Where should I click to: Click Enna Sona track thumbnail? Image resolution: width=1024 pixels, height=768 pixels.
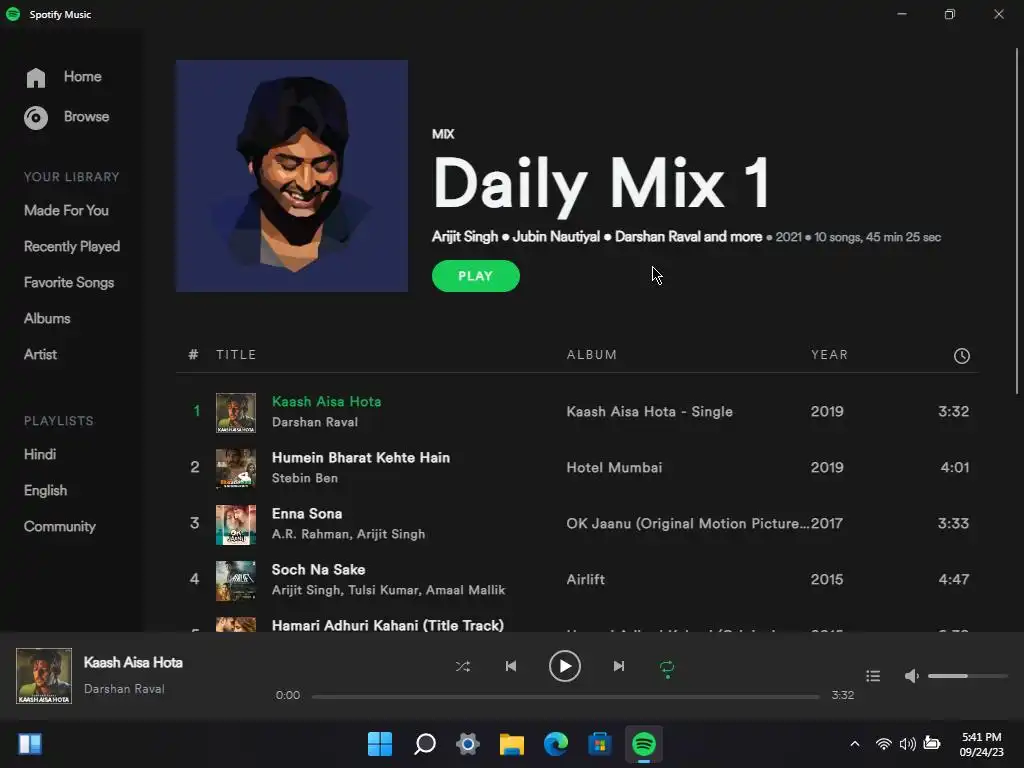(236, 524)
